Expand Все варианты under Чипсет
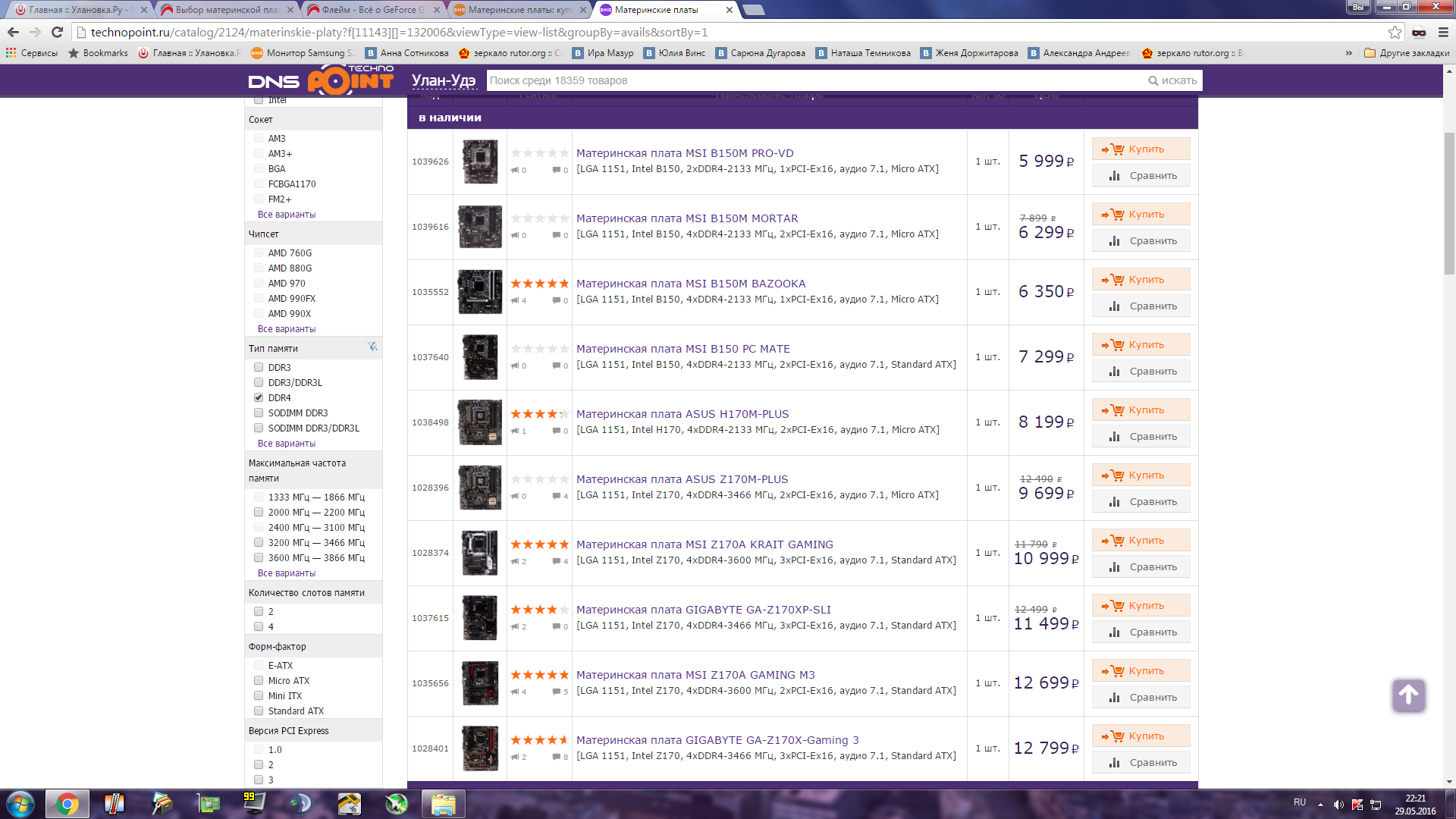 click(286, 329)
